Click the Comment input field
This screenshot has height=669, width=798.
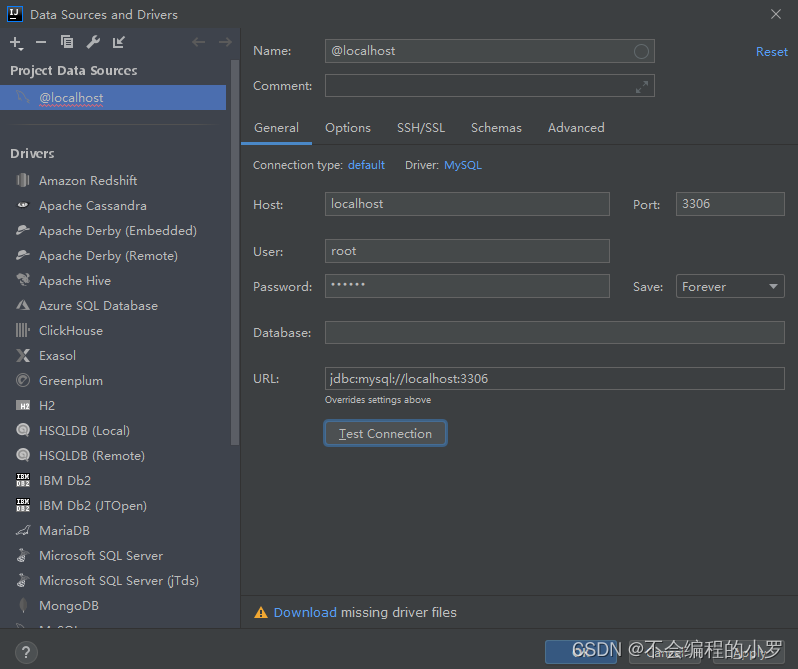[489, 85]
